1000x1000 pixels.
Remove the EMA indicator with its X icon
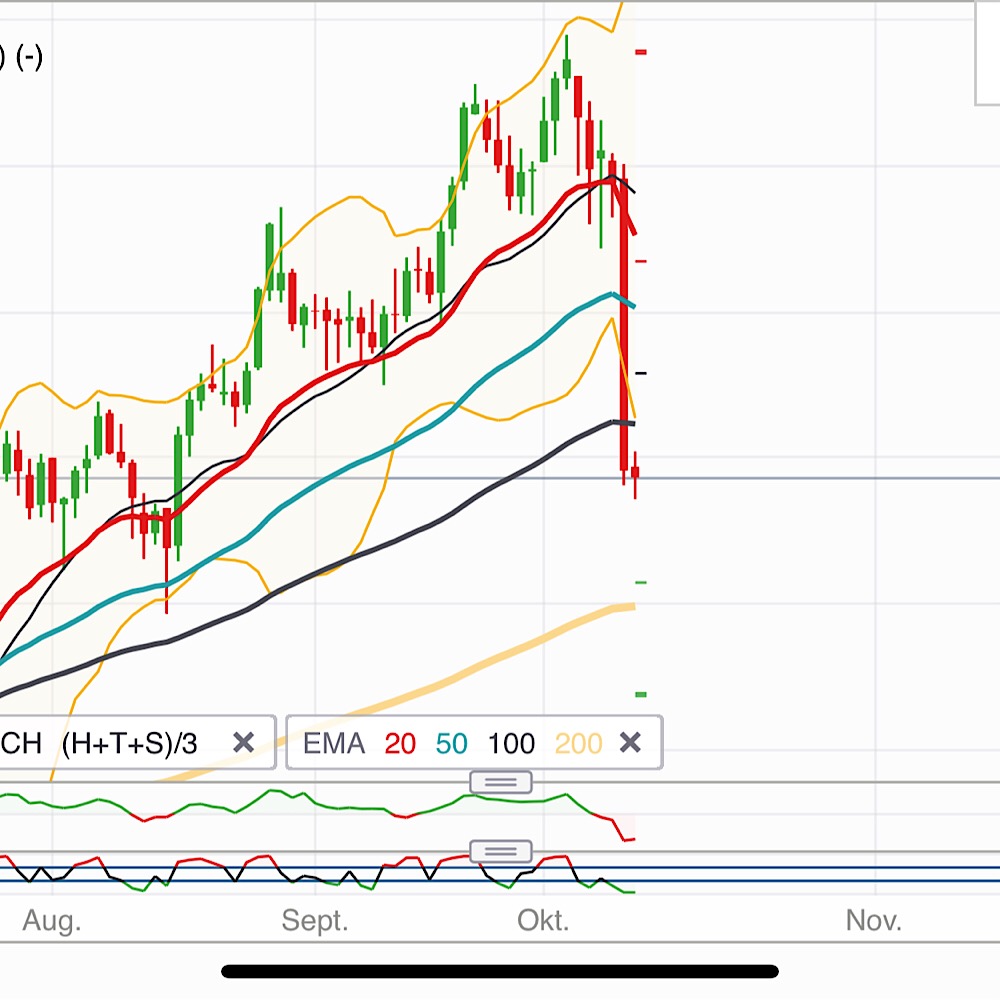[631, 743]
